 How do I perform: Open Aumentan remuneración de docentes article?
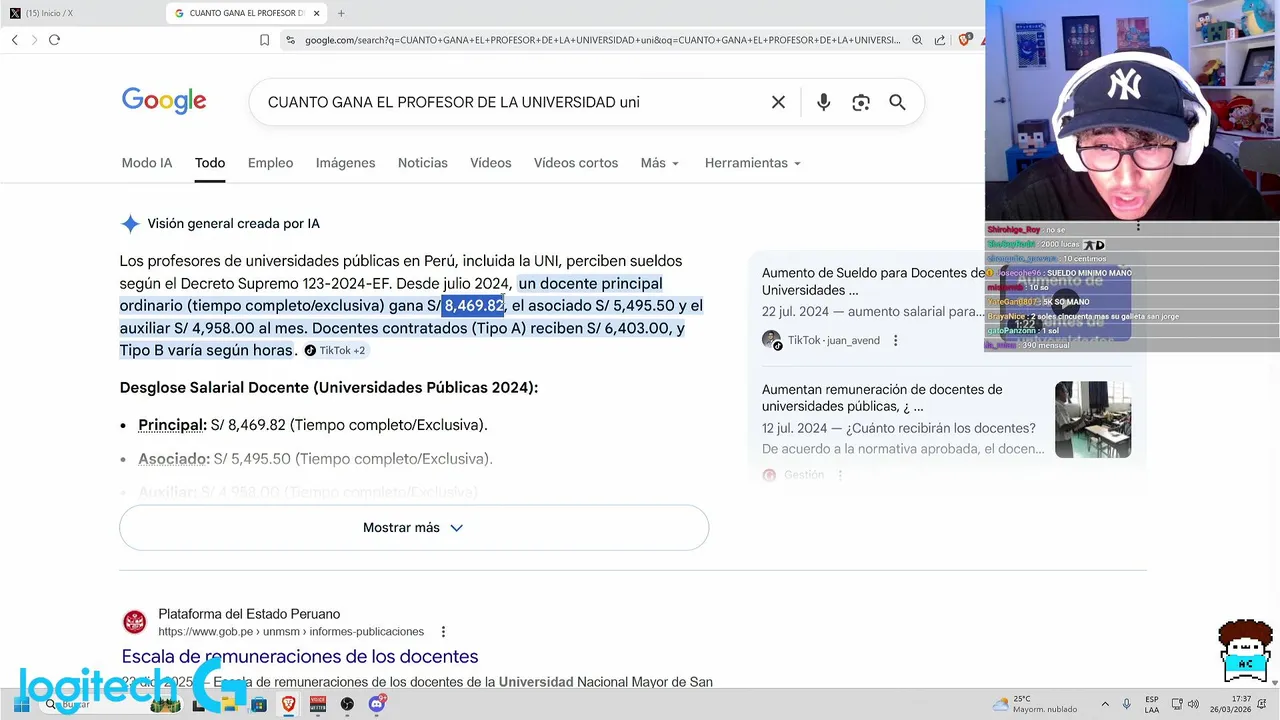click(x=882, y=398)
